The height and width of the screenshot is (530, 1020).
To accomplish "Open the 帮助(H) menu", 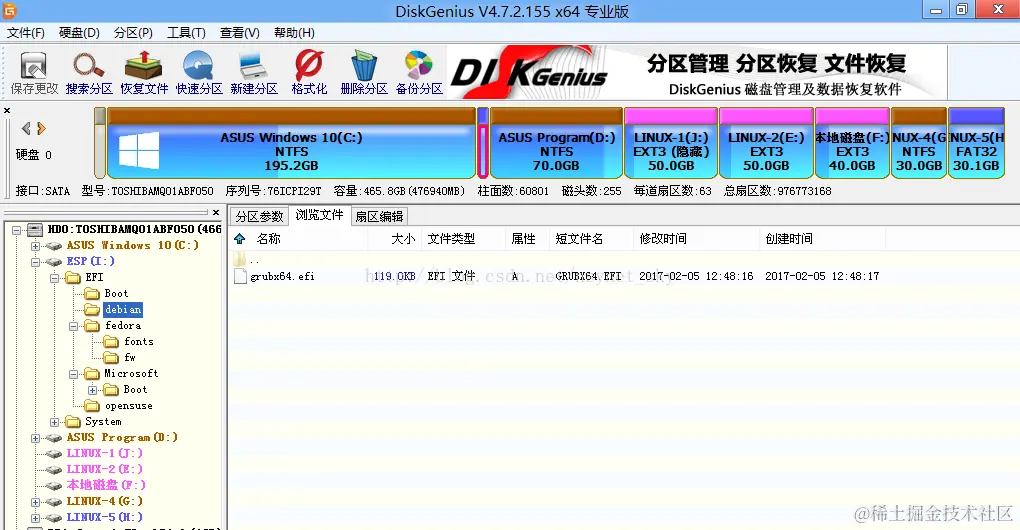I will (x=294, y=33).
